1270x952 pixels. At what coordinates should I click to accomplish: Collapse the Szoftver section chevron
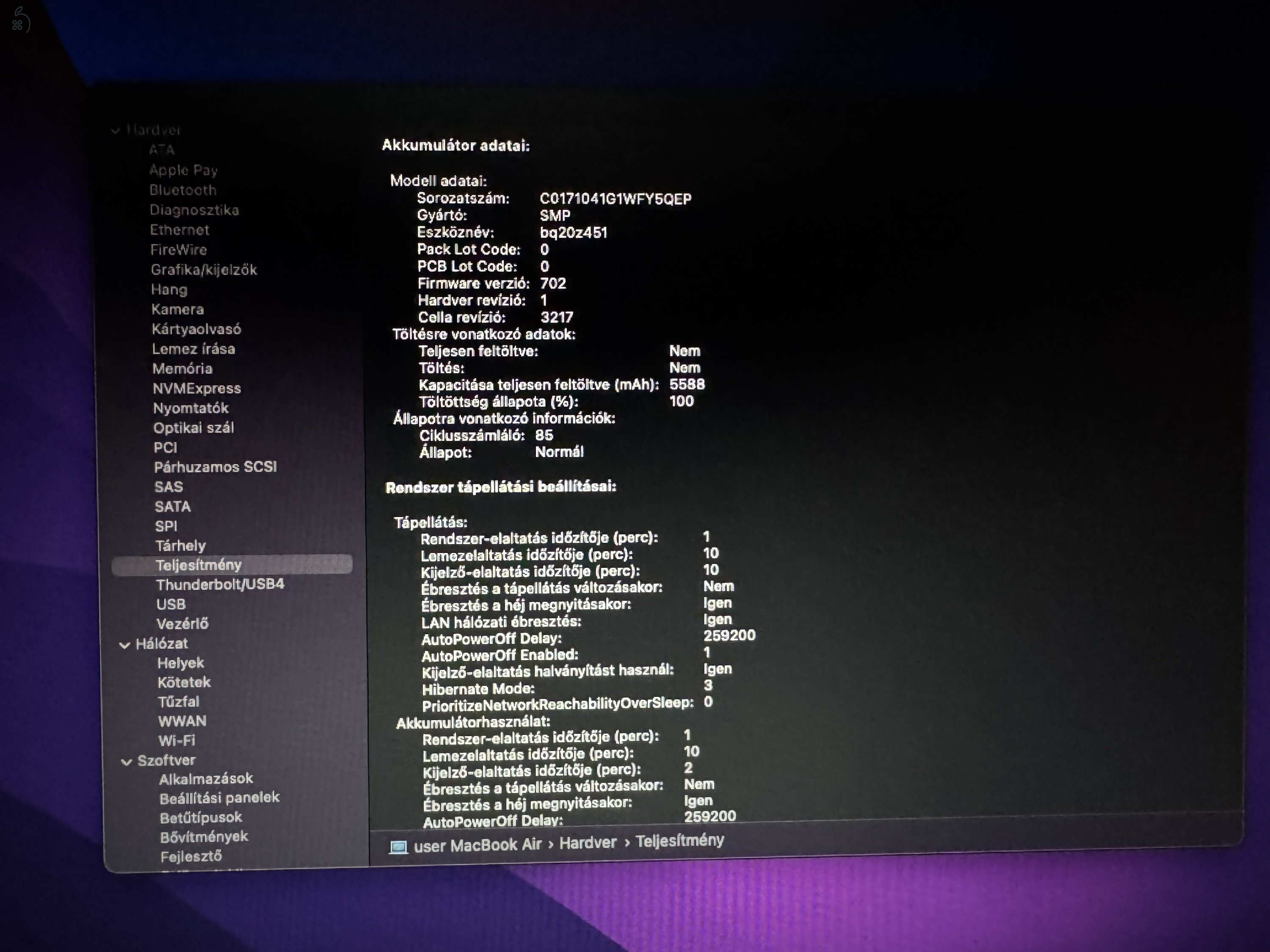tap(126, 762)
